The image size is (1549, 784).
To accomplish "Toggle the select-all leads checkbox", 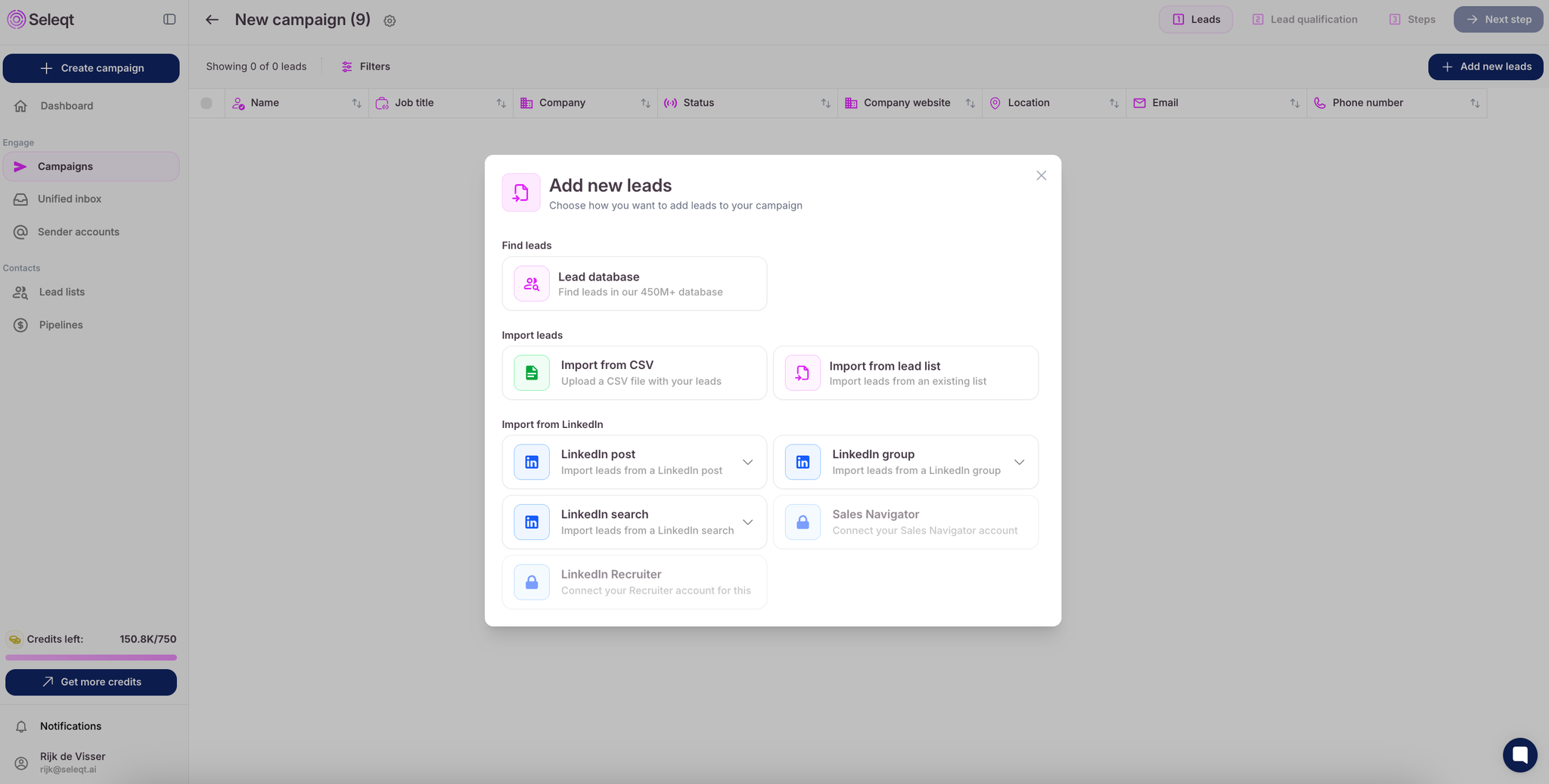I will [206, 103].
